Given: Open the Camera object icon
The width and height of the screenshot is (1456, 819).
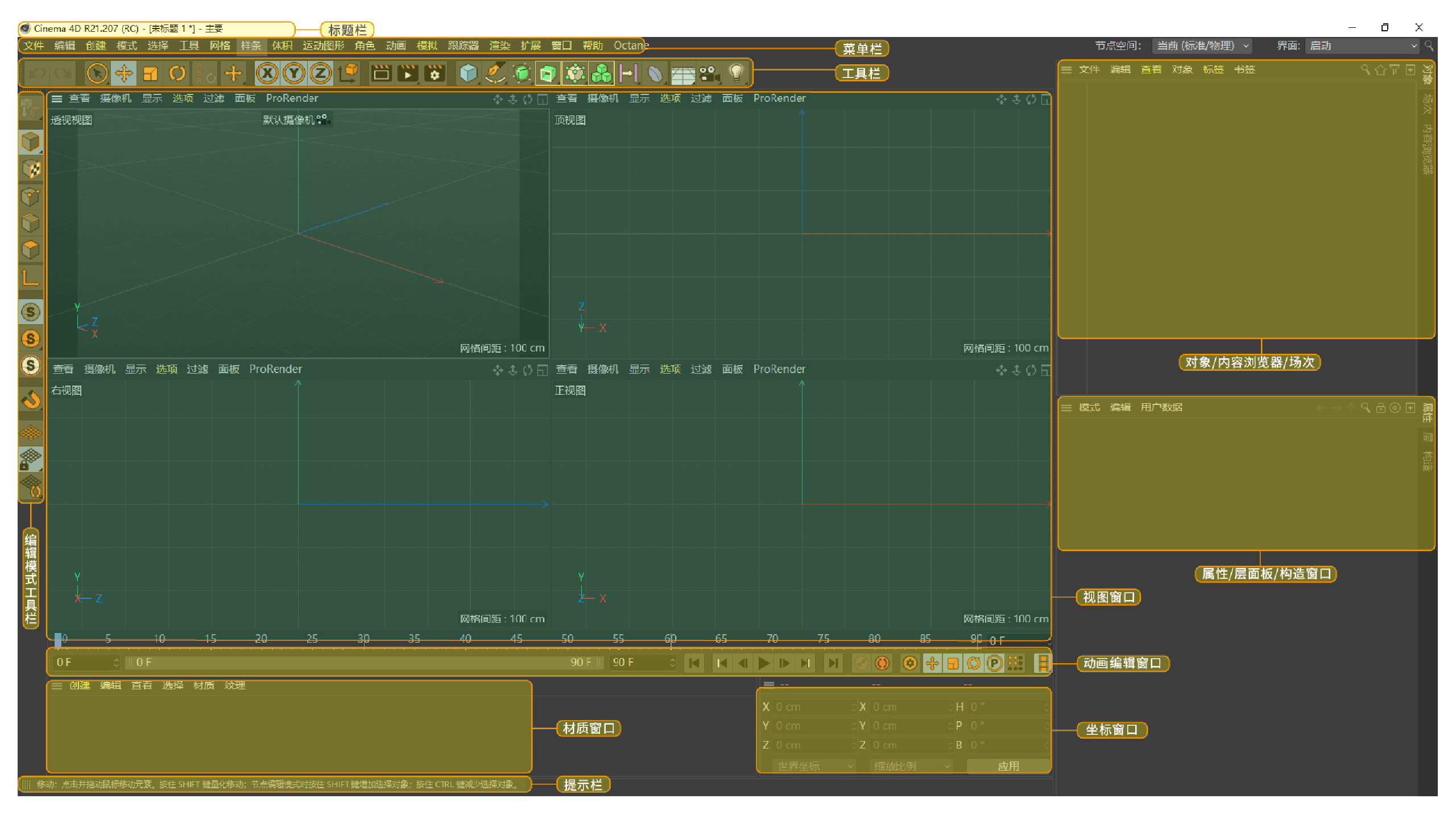Looking at the screenshot, I should [x=709, y=73].
